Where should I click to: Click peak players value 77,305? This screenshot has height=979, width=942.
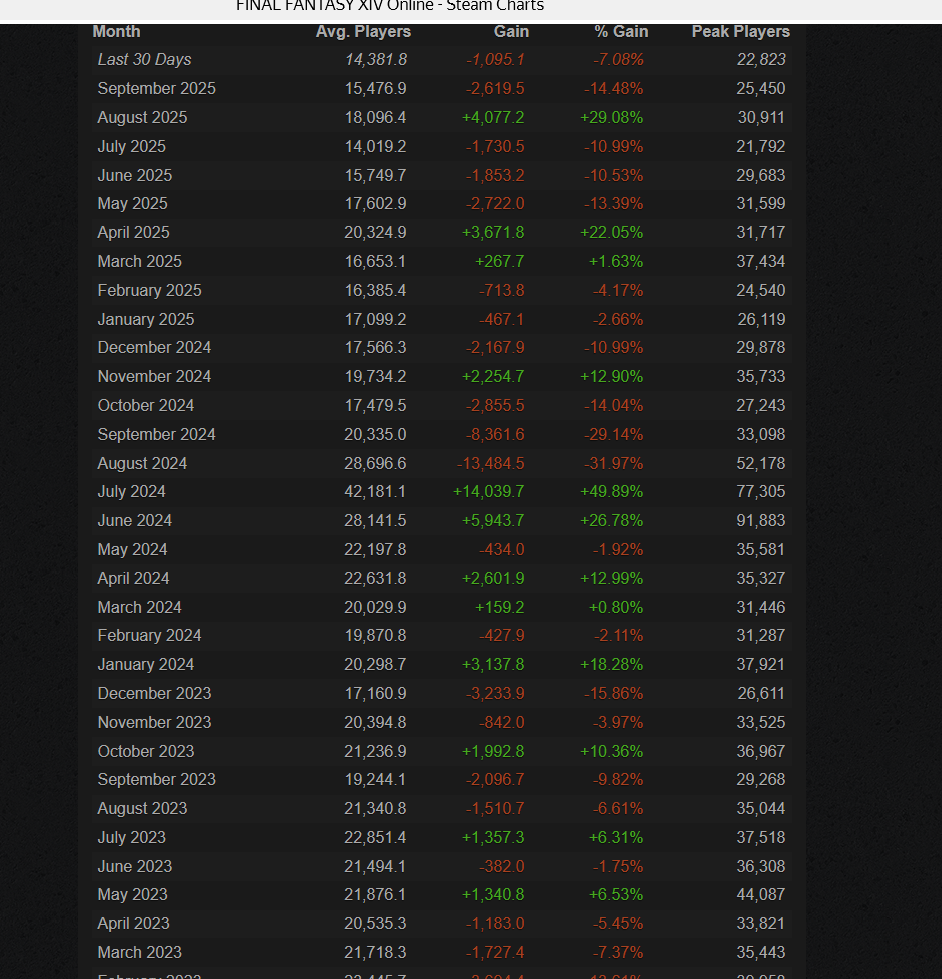pos(761,492)
